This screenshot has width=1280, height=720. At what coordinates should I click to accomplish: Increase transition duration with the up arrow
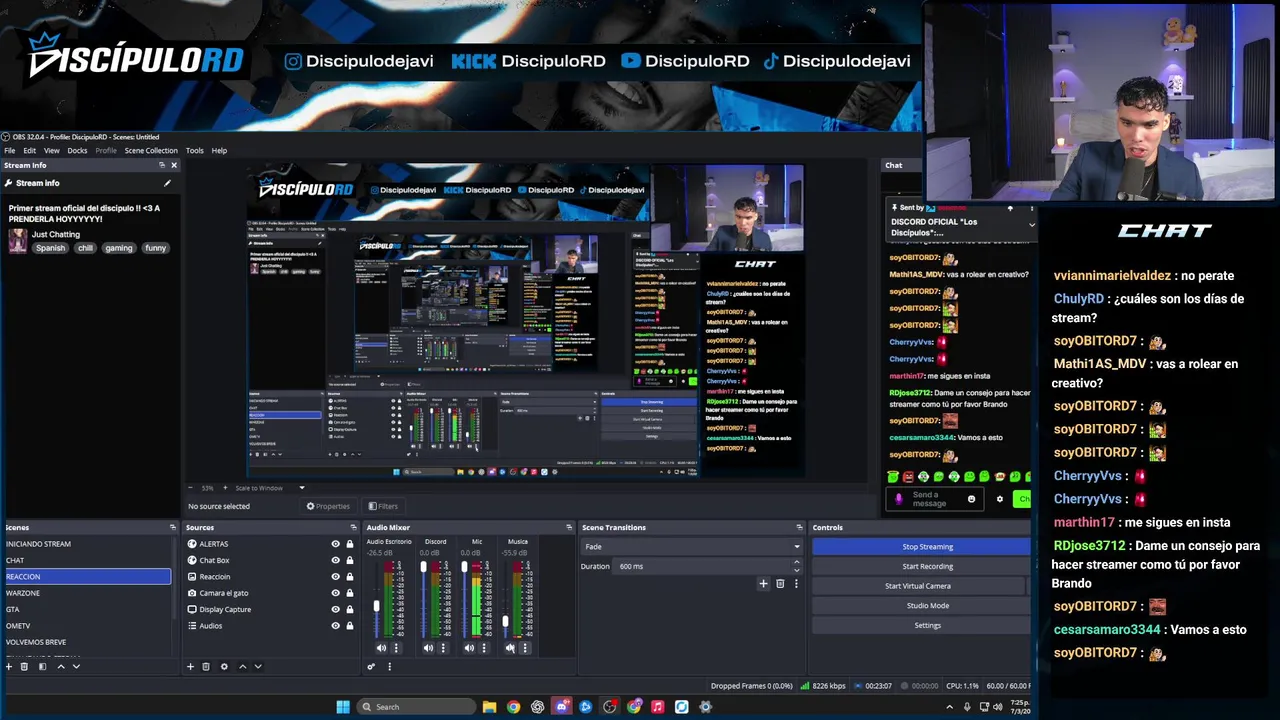coord(796,562)
